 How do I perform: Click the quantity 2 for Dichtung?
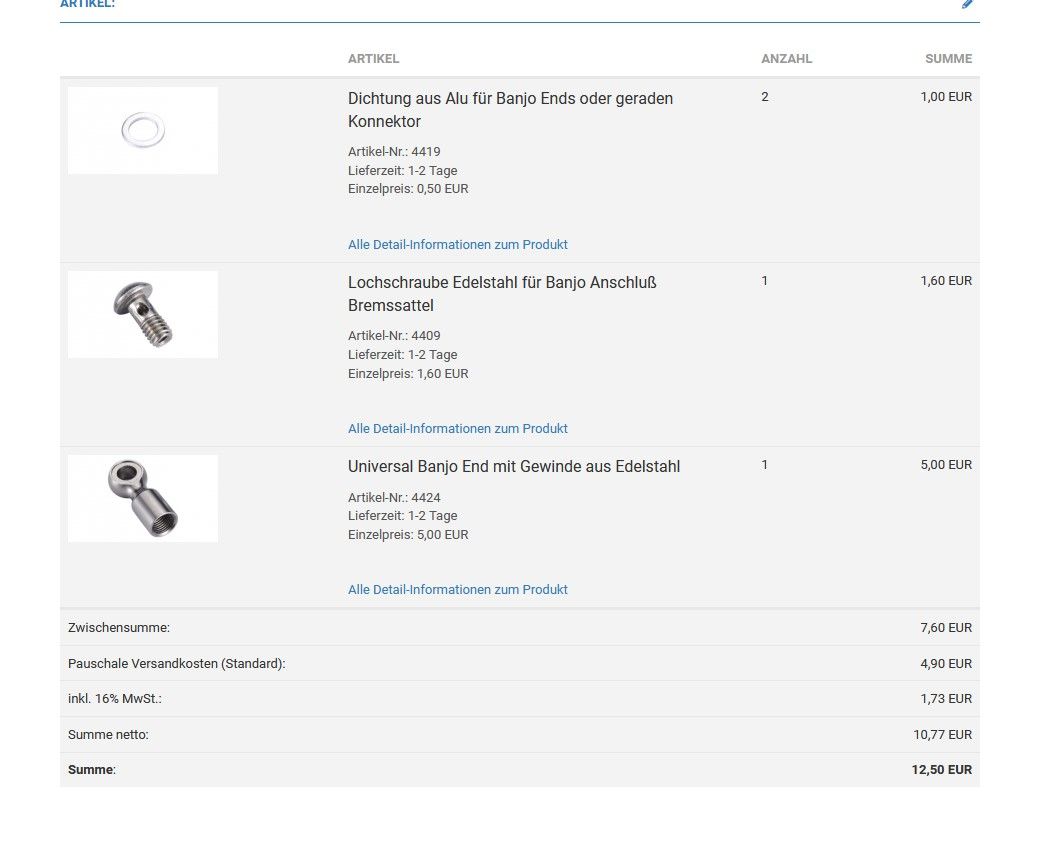pos(765,97)
